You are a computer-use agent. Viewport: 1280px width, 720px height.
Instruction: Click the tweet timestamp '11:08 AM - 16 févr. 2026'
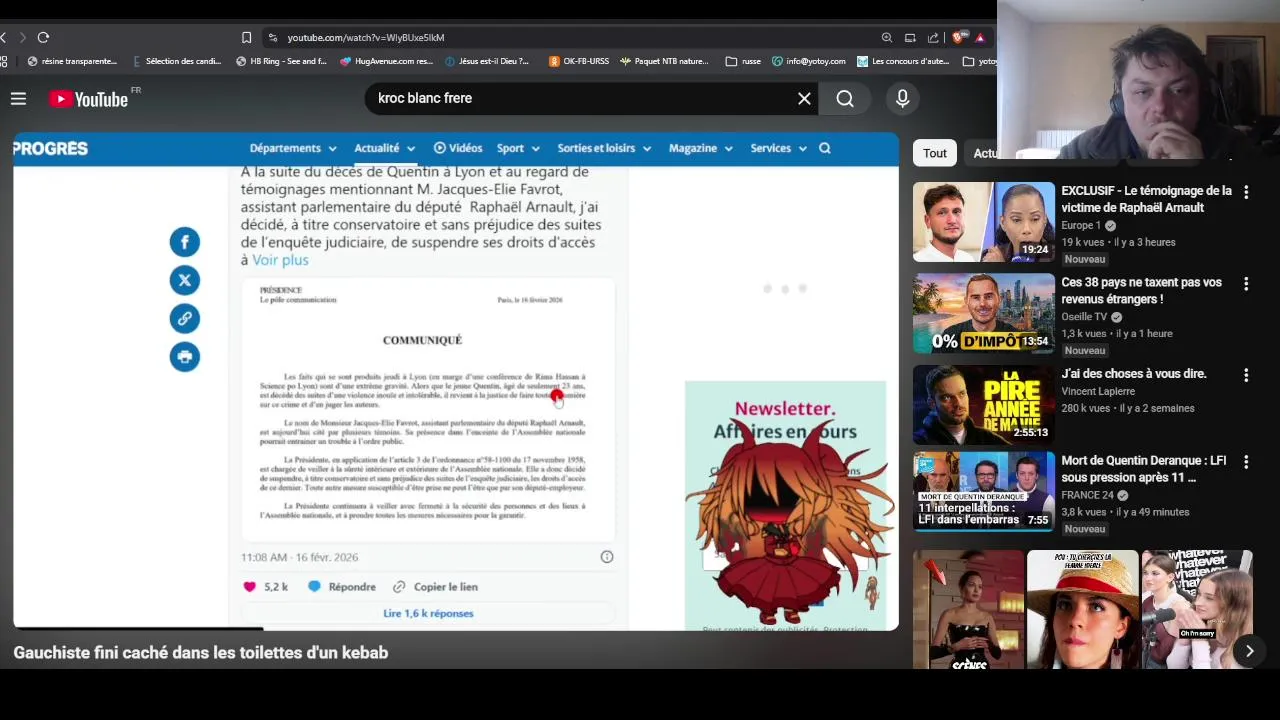click(x=299, y=557)
